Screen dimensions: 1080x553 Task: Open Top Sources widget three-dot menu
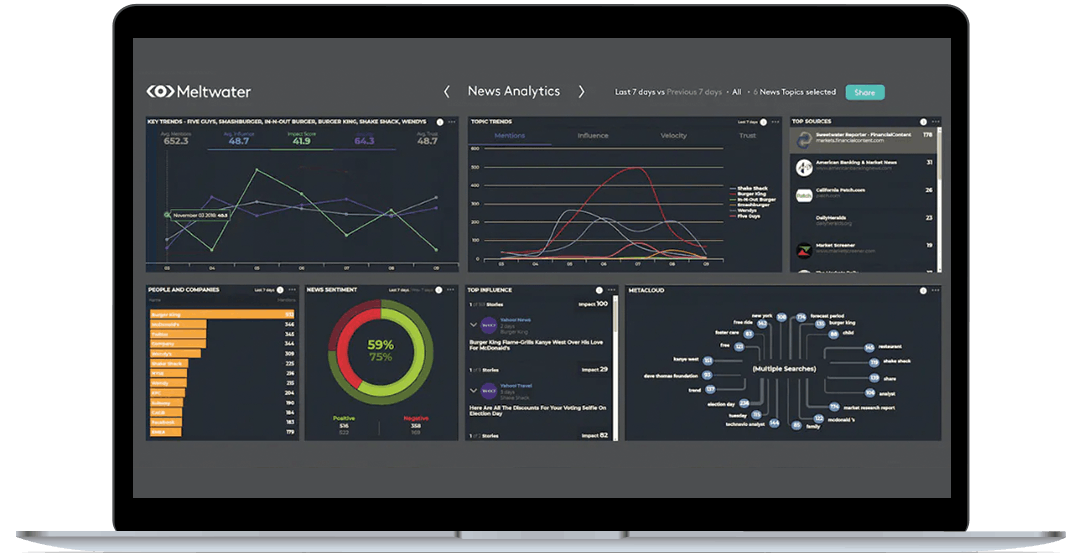935,122
